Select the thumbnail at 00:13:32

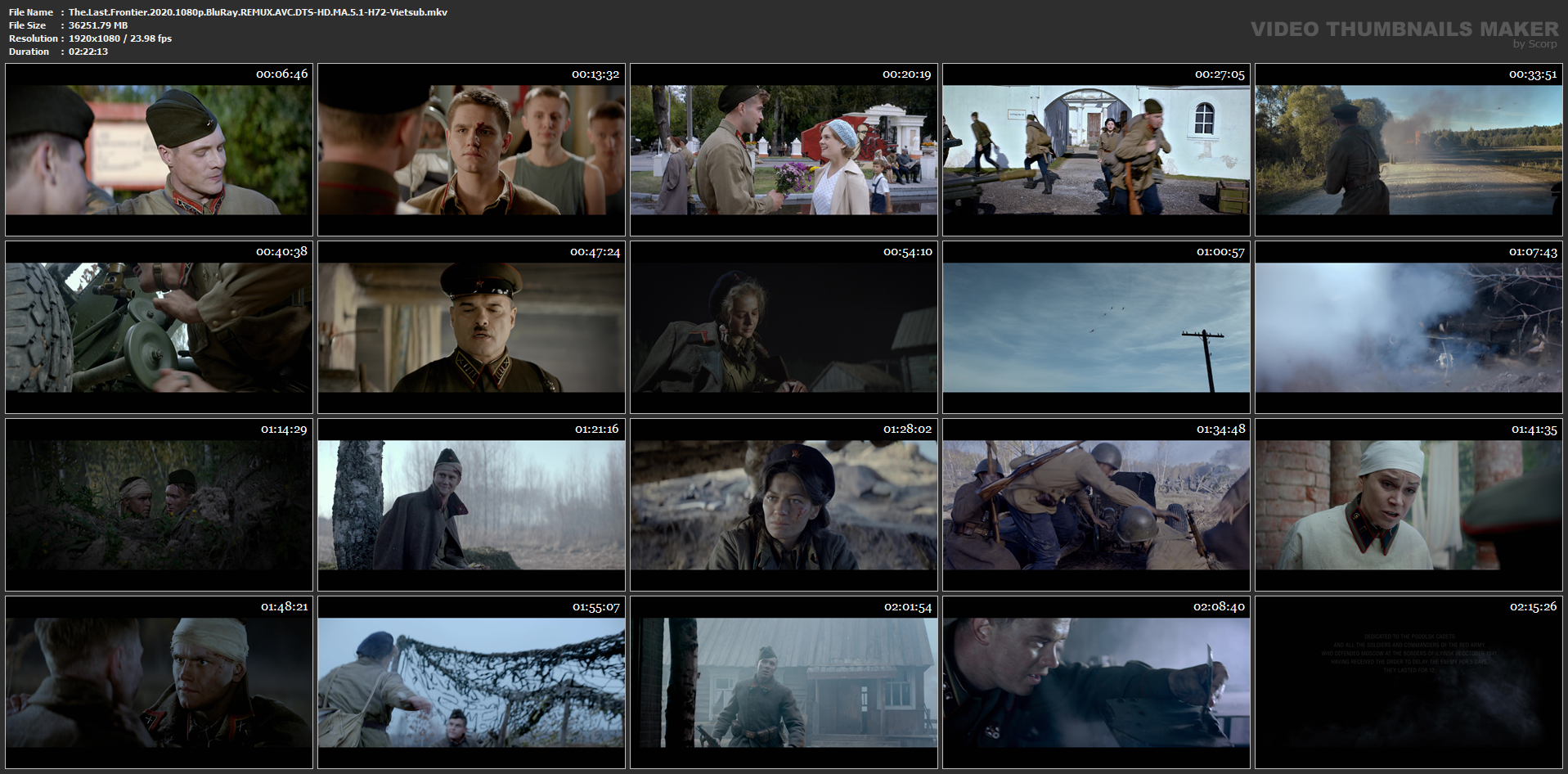471,150
